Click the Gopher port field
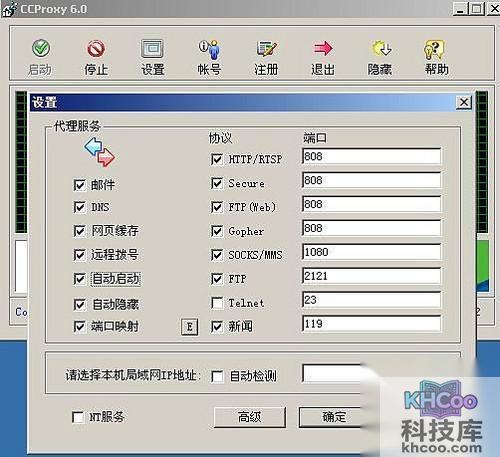500x457 pixels. pos(371,228)
